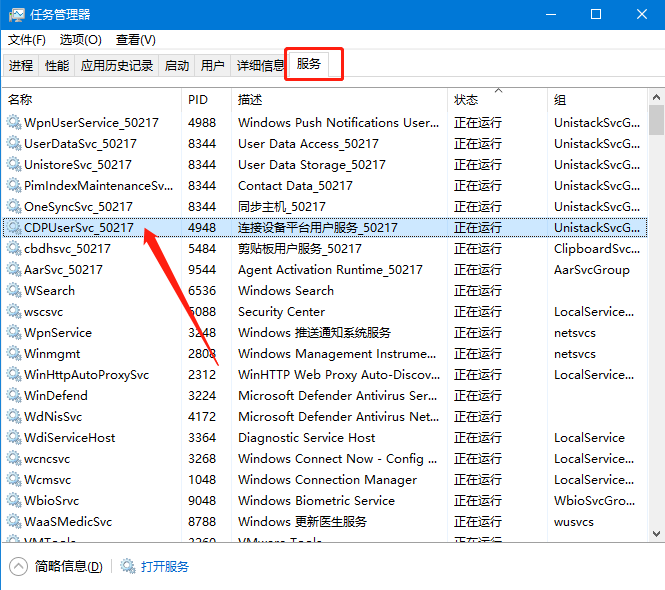This screenshot has height=590, width=665.
Task: Click the gear icon beside WbioSrvc
Action: point(14,501)
